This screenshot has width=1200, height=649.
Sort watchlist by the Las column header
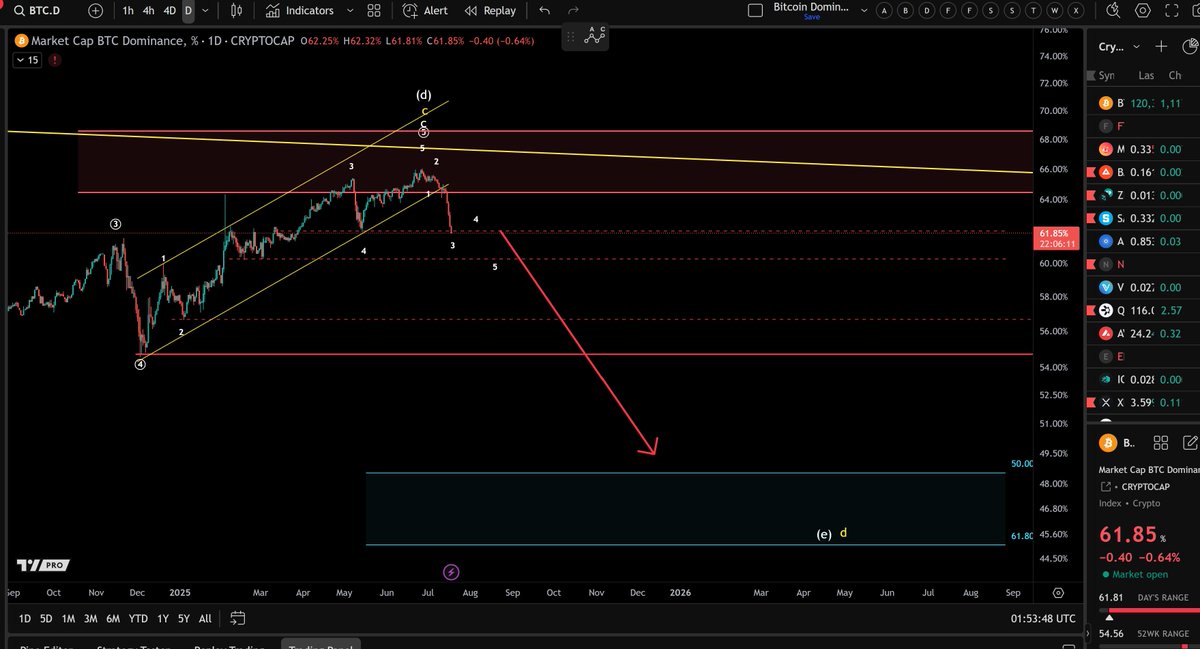tap(1146, 75)
